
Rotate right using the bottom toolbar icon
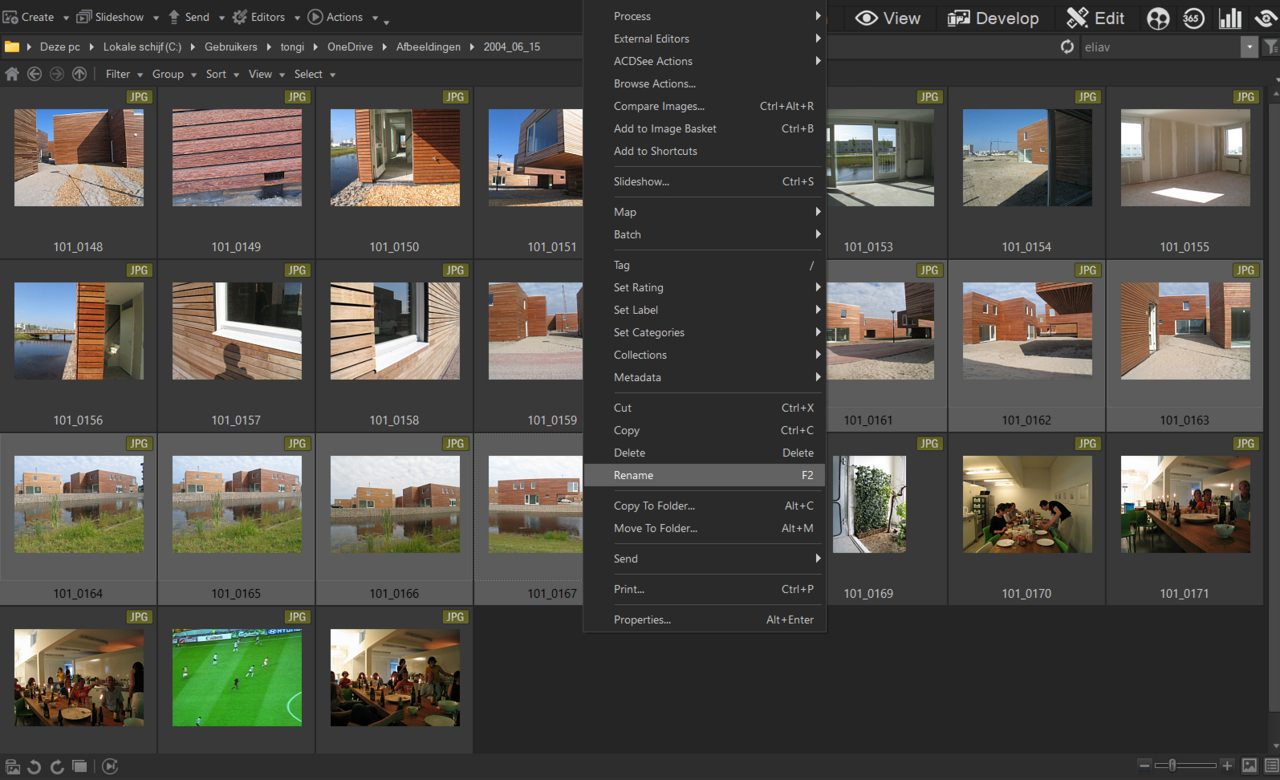click(57, 767)
